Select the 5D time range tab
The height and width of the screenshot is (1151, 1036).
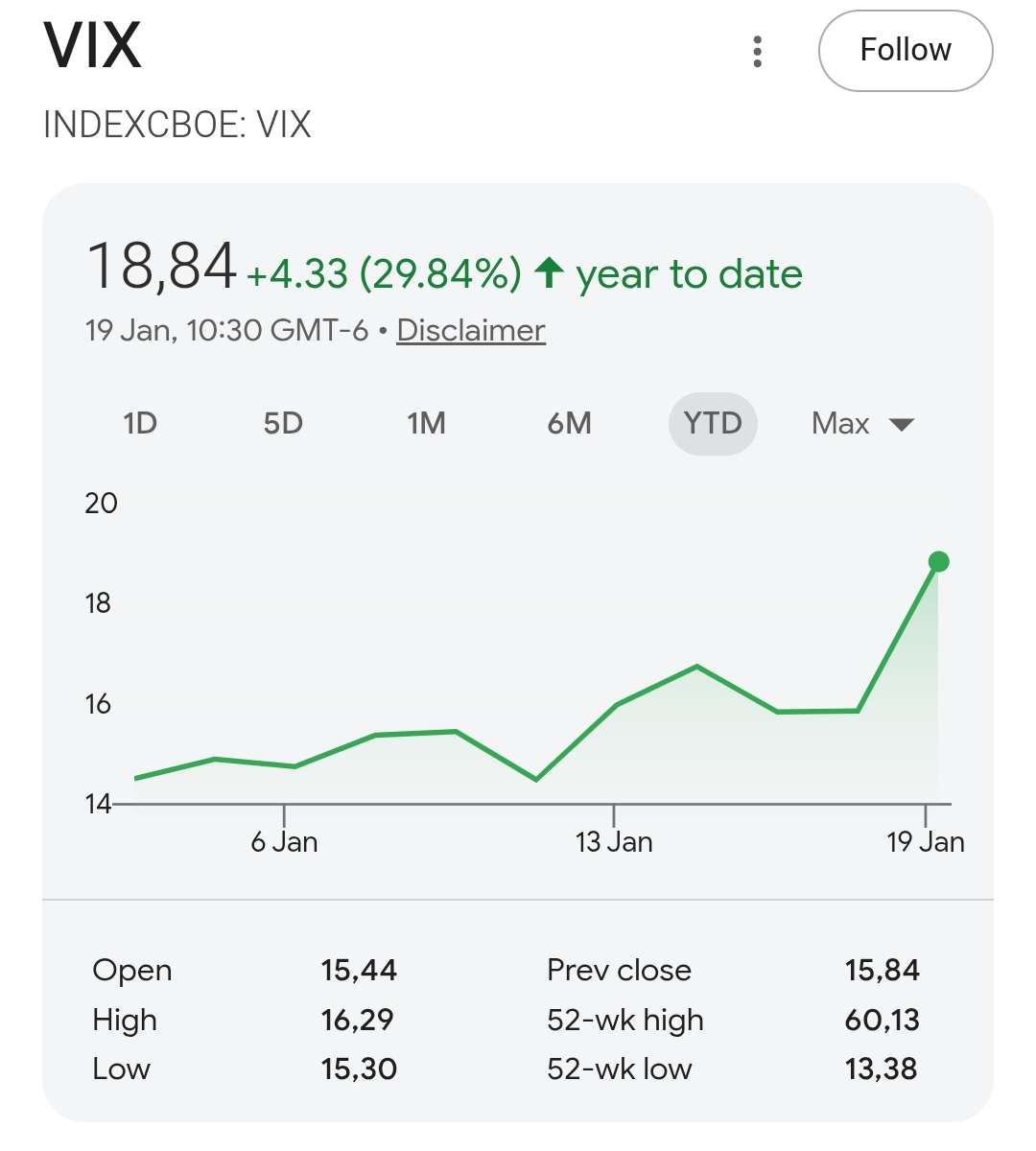pyautogui.click(x=283, y=423)
